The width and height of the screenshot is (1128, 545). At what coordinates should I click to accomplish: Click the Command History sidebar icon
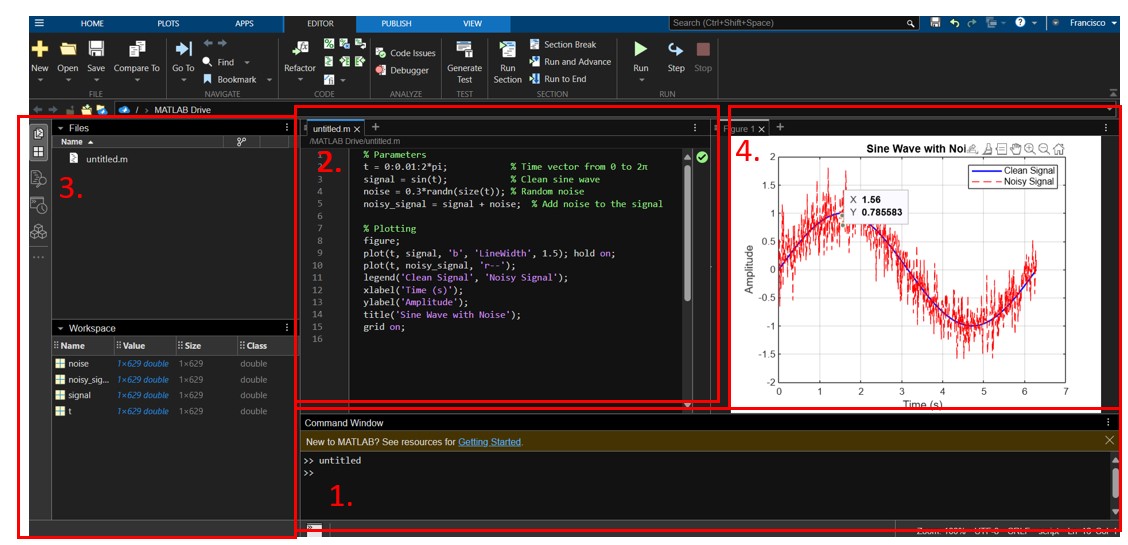(39, 206)
